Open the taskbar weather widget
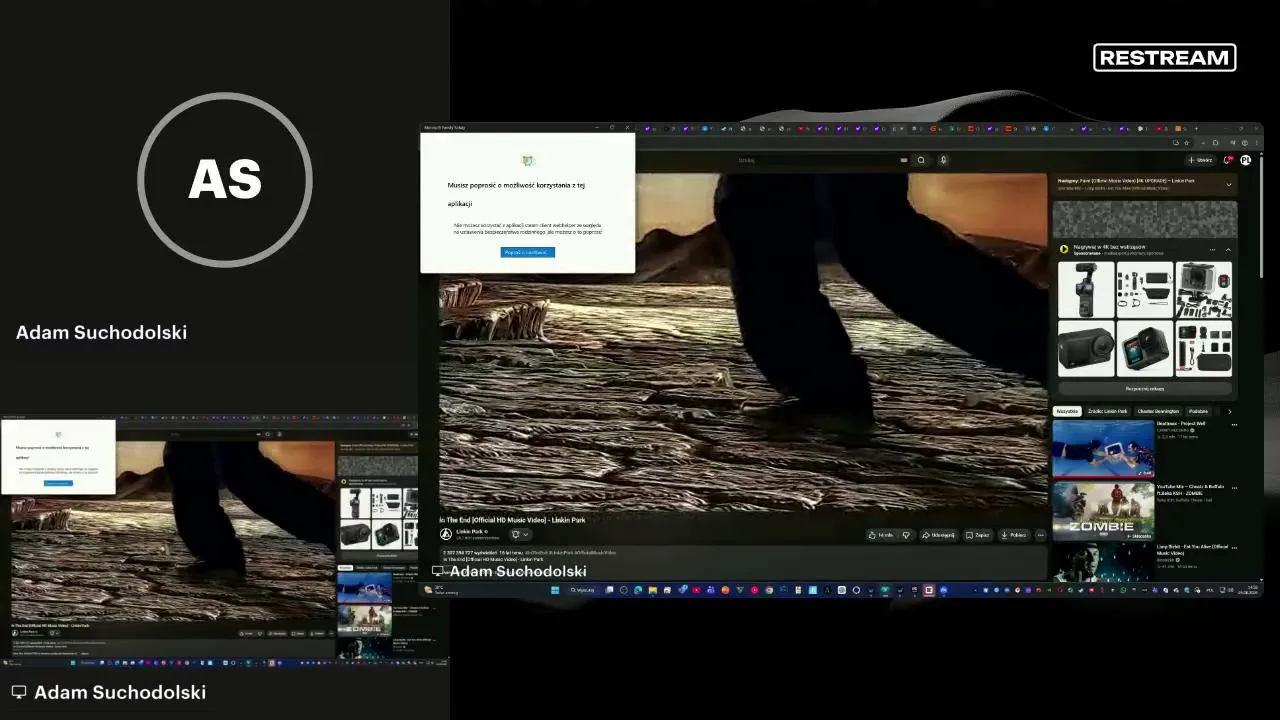 pyautogui.click(x=440, y=590)
